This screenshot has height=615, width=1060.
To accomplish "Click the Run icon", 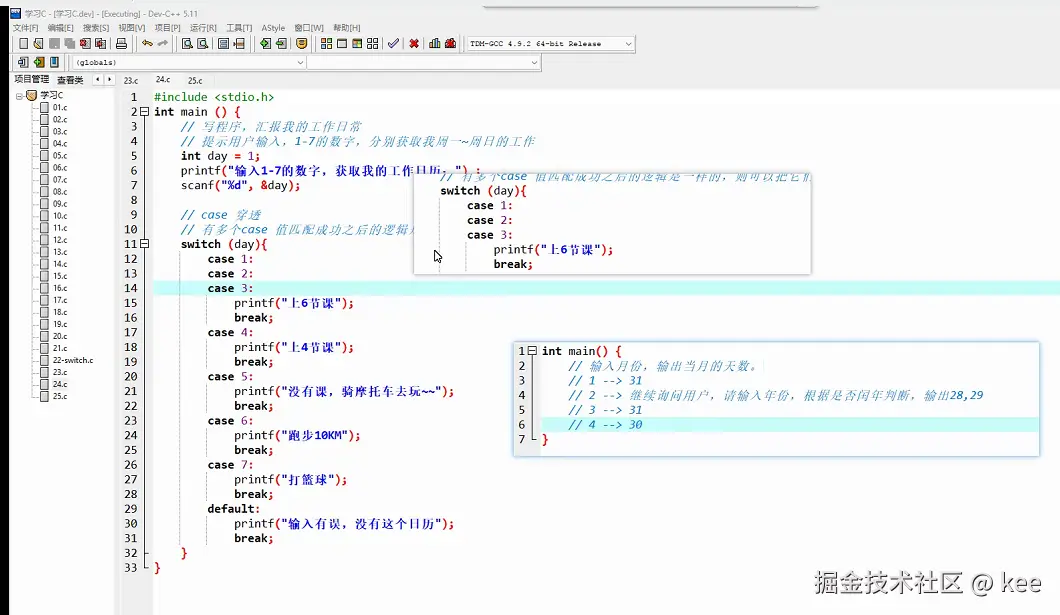I will [342, 43].
